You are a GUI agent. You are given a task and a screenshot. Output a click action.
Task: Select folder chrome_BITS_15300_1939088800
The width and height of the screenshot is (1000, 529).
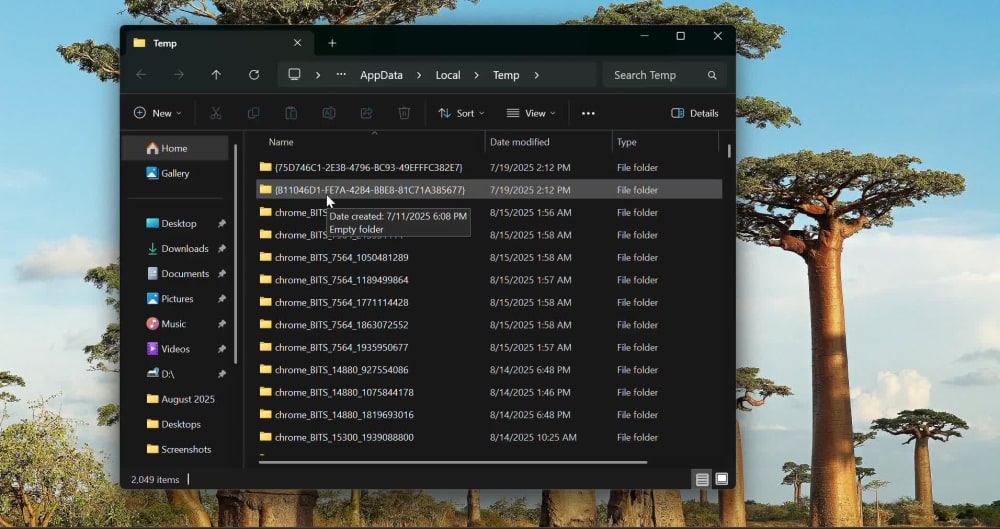[x=489, y=437]
